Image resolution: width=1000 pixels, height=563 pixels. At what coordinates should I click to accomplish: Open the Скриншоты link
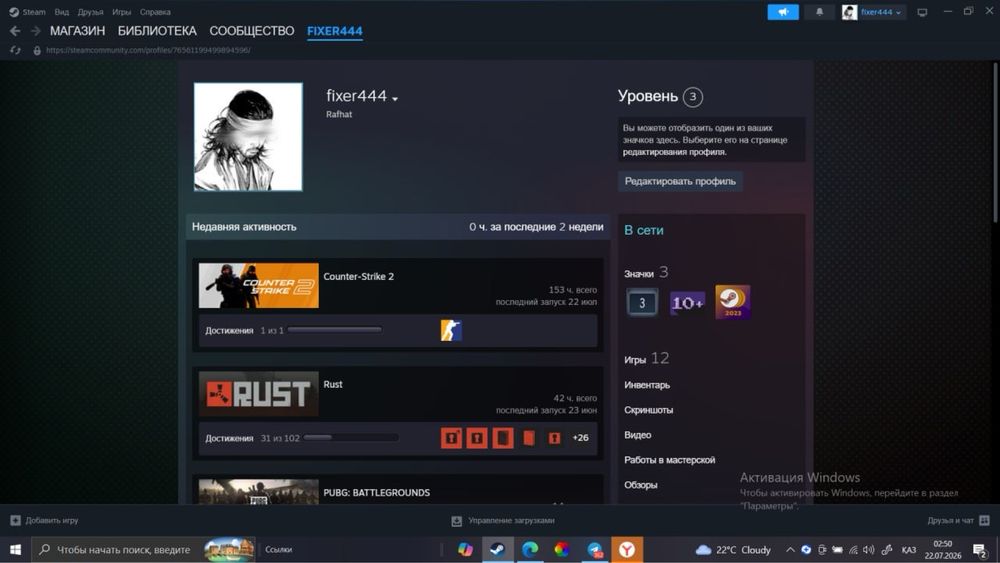coord(648,410)
